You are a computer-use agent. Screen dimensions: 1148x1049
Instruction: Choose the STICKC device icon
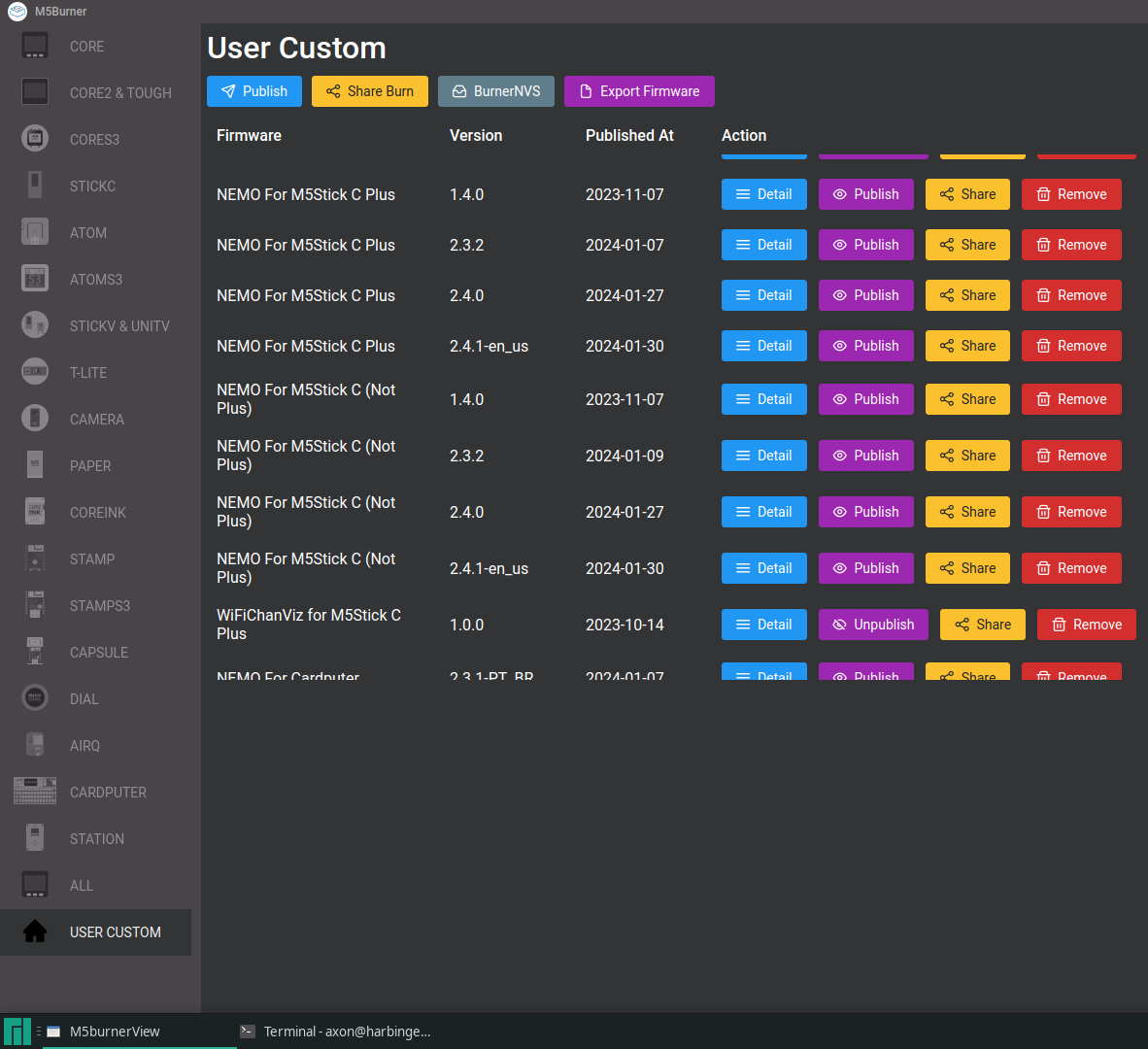tap(34, 186)
